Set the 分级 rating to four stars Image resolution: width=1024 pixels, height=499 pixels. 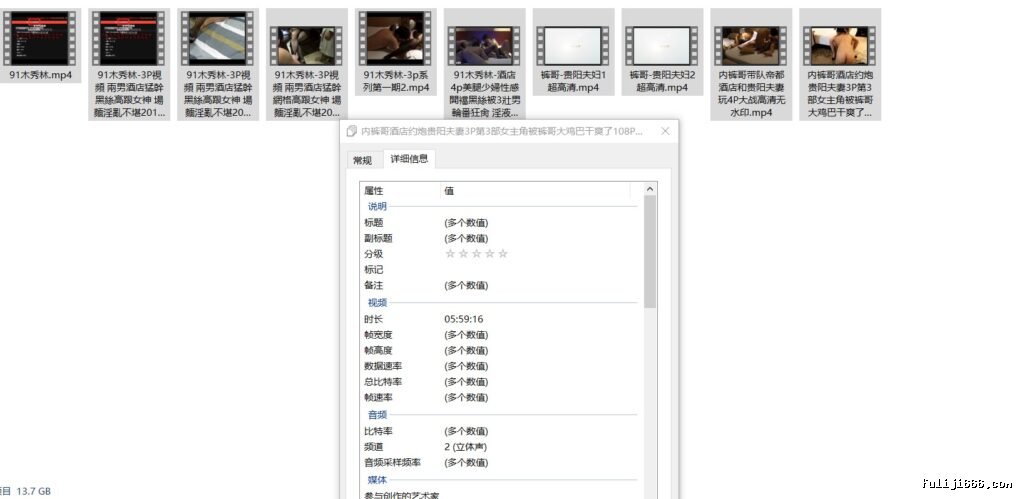click(489, 253)
